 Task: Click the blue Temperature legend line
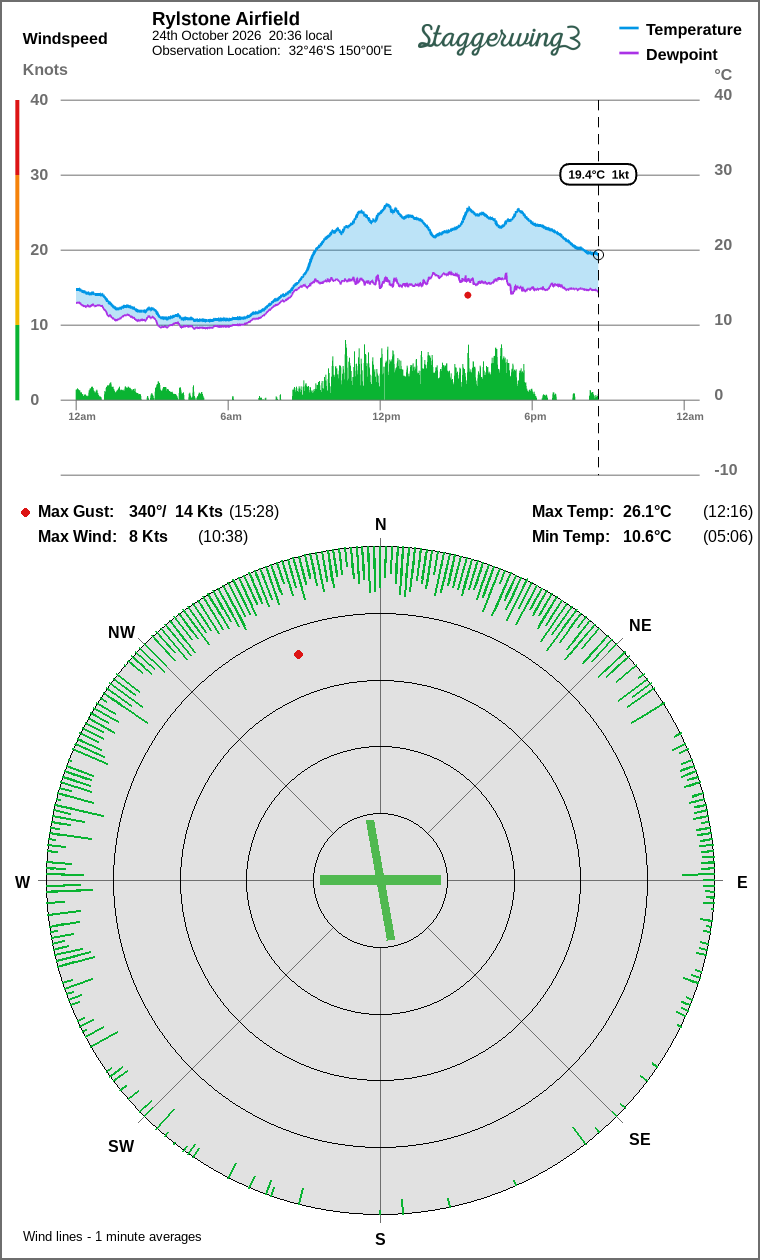(629, 30)
